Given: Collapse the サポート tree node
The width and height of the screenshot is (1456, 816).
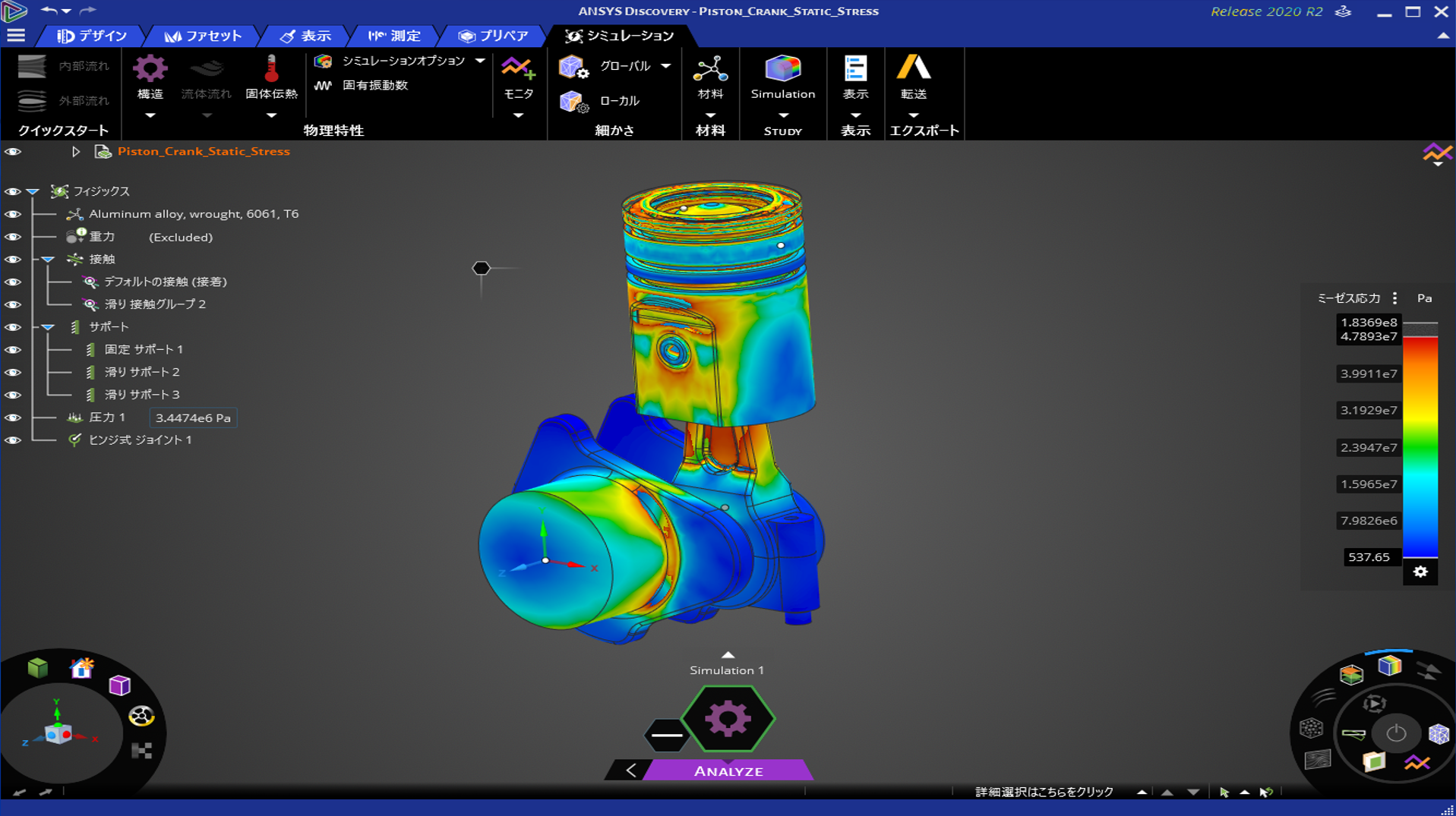Looking at the screenshot, I should (48, 327).
